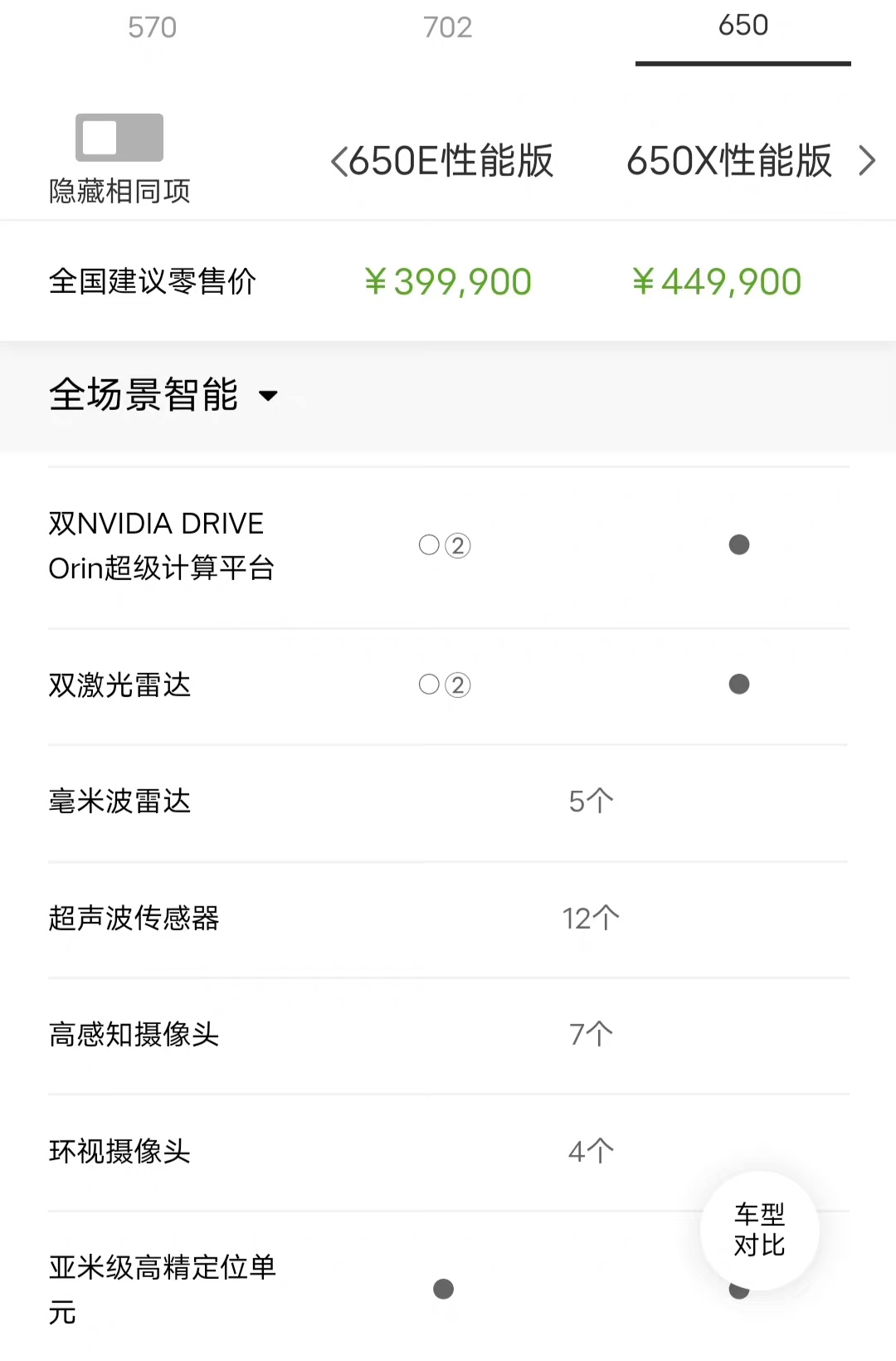Click footnote ② icon in NVIDIA Orin row
The width and height of the screenshot is (896, 1361).
click(x=458, y=545)
